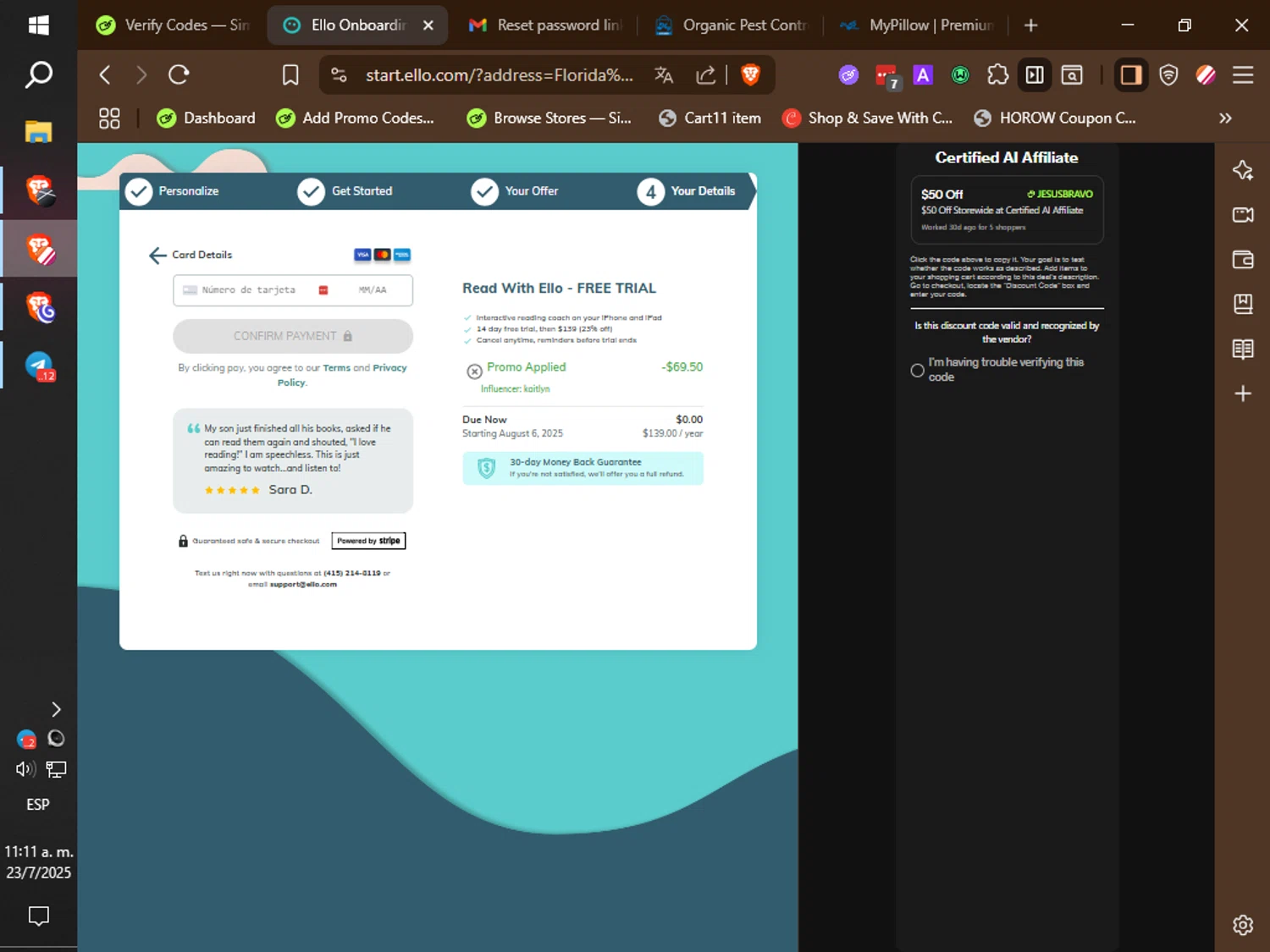1270x952 pixels.
Task: Open Telegram from taskbar
Action: (39, 366)
